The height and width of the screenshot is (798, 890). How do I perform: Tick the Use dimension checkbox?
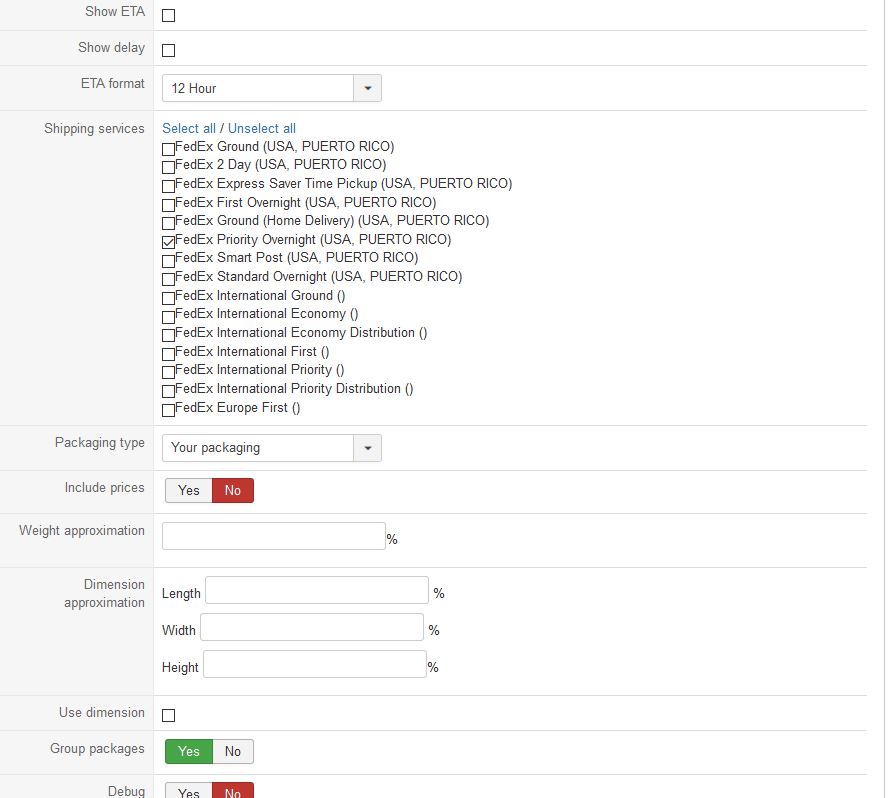168,715
